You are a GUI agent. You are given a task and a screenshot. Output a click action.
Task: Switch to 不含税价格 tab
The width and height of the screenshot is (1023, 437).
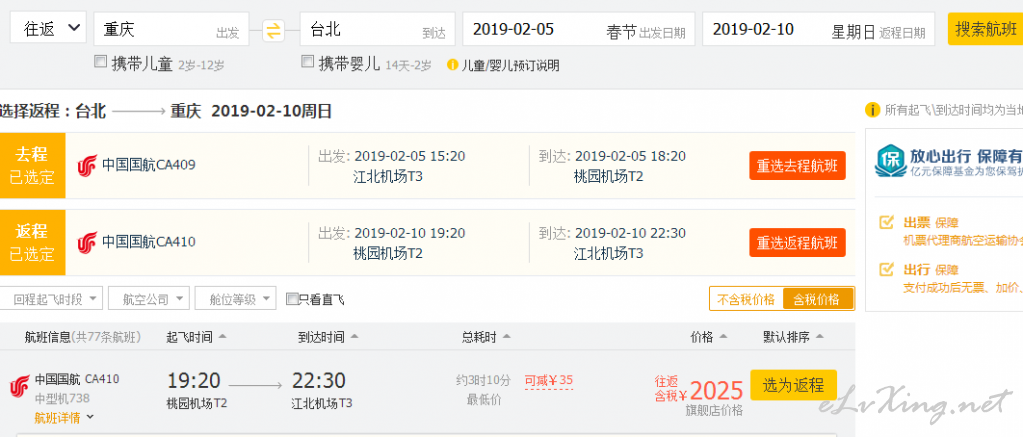pos(746,299)
